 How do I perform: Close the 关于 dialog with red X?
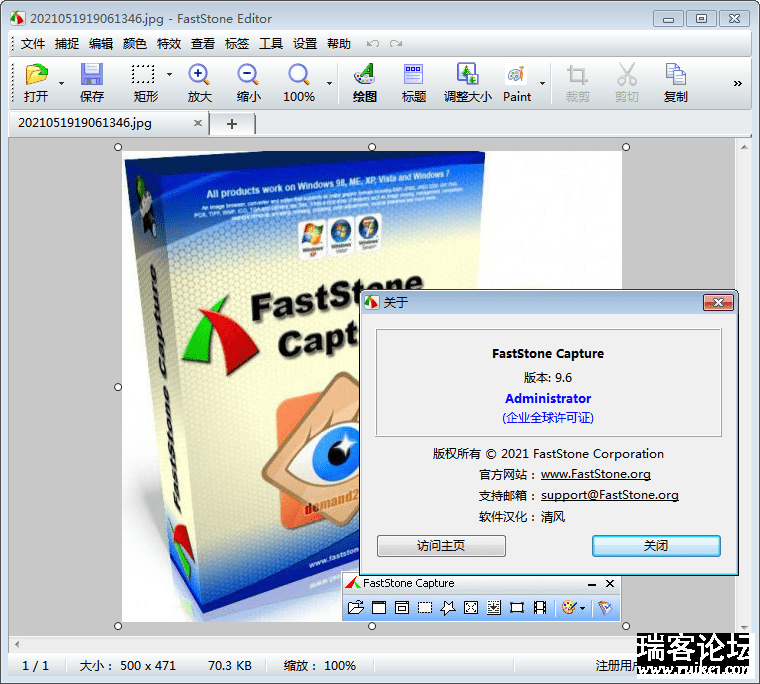click(718, 302)
